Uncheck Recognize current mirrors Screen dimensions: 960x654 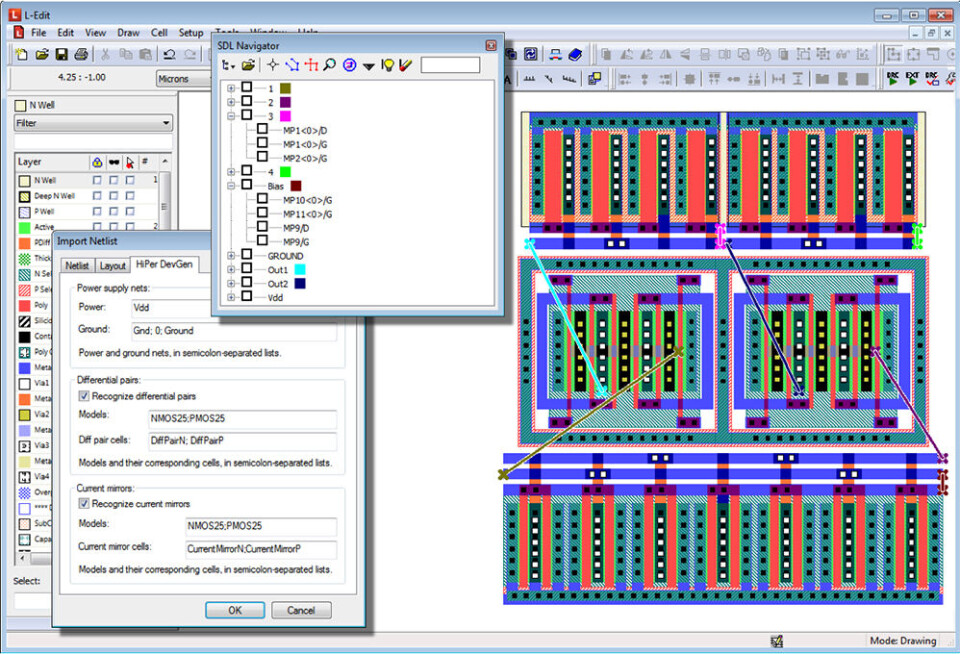[84, 503]
